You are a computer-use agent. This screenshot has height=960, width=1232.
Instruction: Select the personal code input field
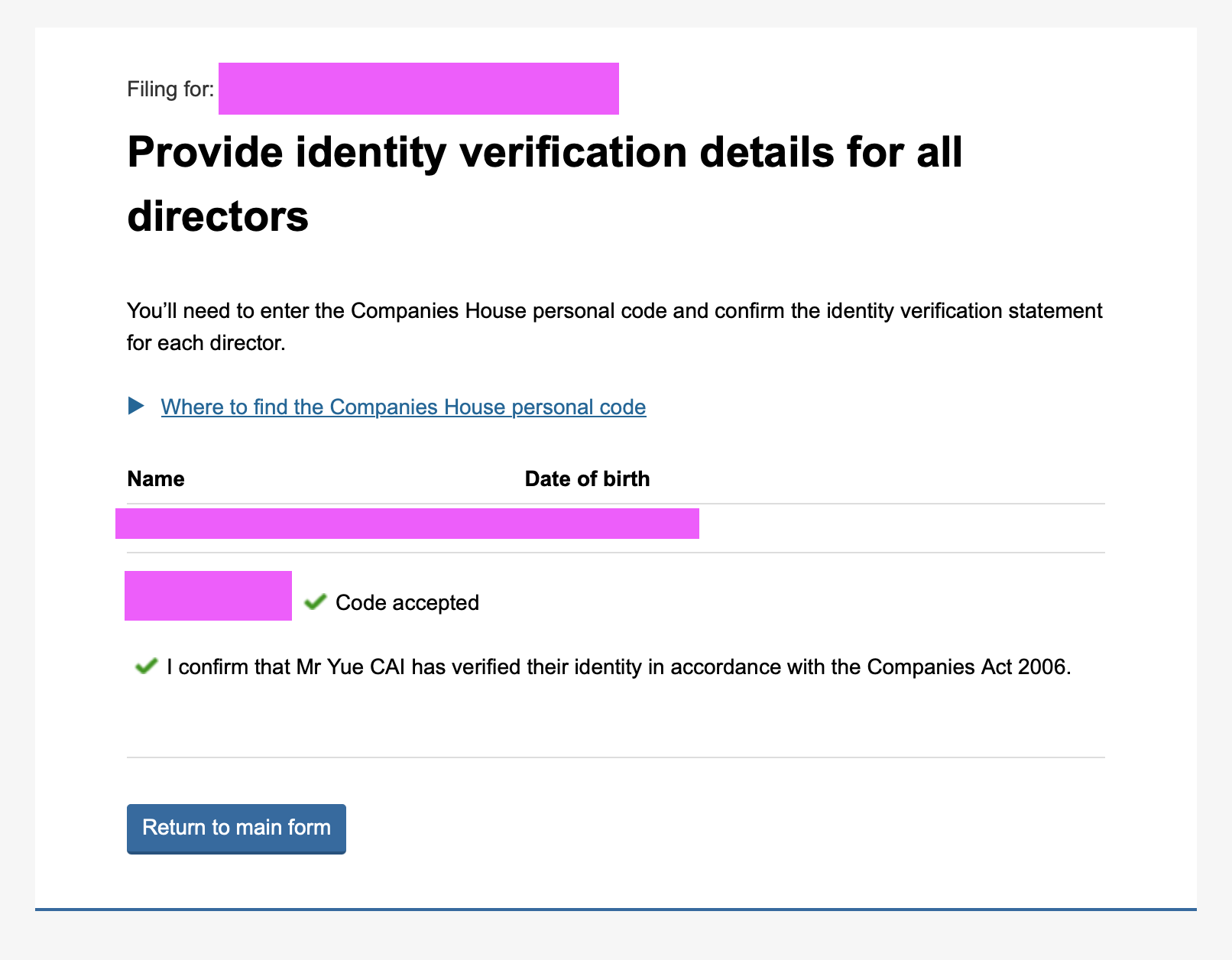pyautogui.click(x=208, y=595)
